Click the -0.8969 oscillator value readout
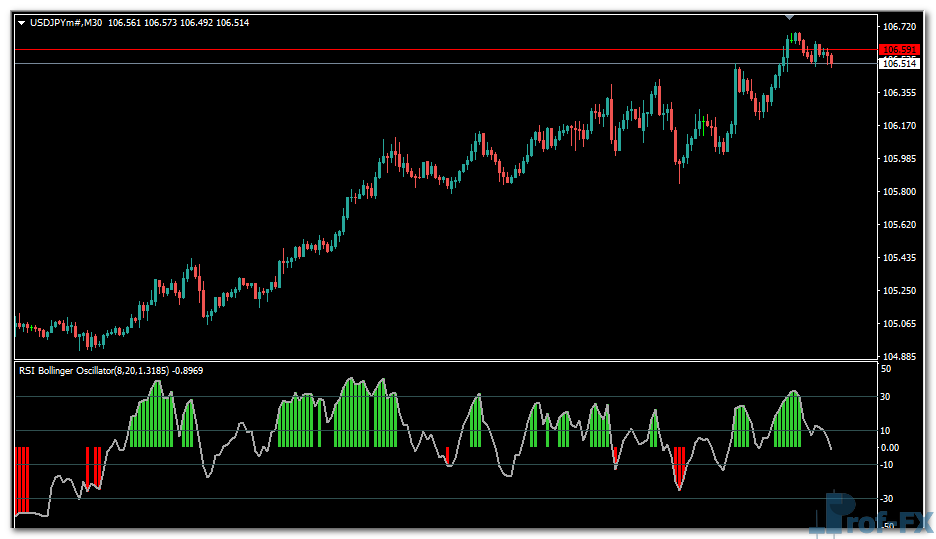Viewport: 936px width, 539px height. click(x=189, y=370)
